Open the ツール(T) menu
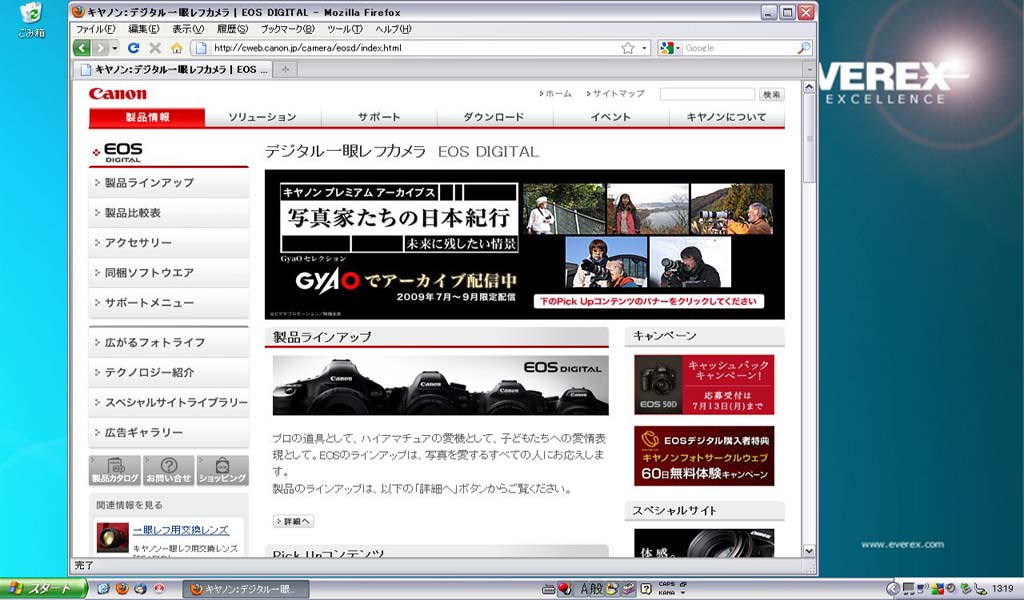Viewport: 1024px width, 600px height. tap(345, 29)
